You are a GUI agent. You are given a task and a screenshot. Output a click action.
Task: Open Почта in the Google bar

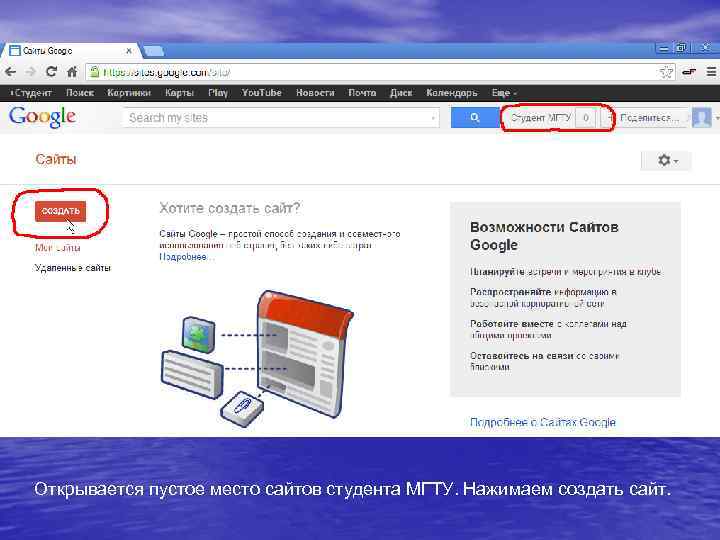point(362,93)
